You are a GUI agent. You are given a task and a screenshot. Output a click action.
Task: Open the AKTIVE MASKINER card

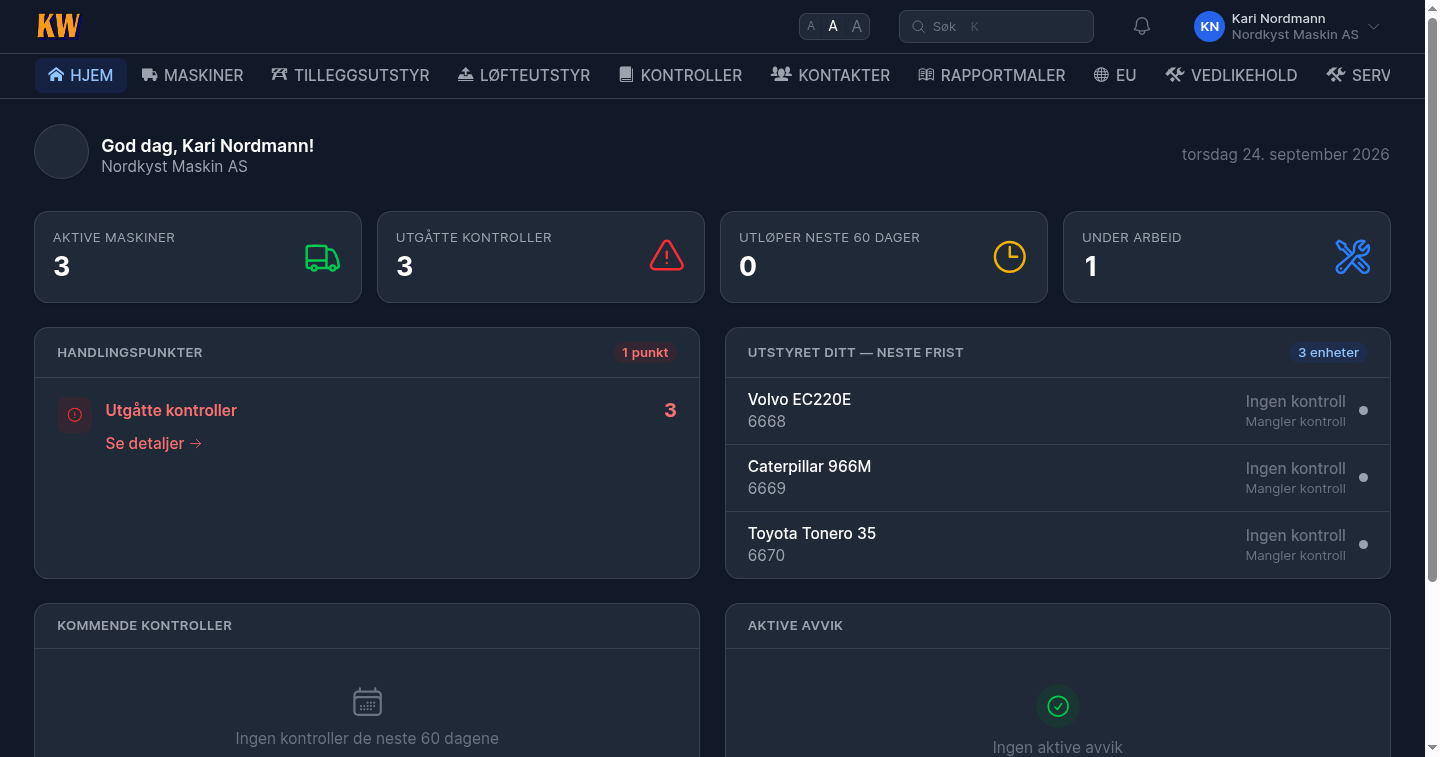[x=198, y=257]
